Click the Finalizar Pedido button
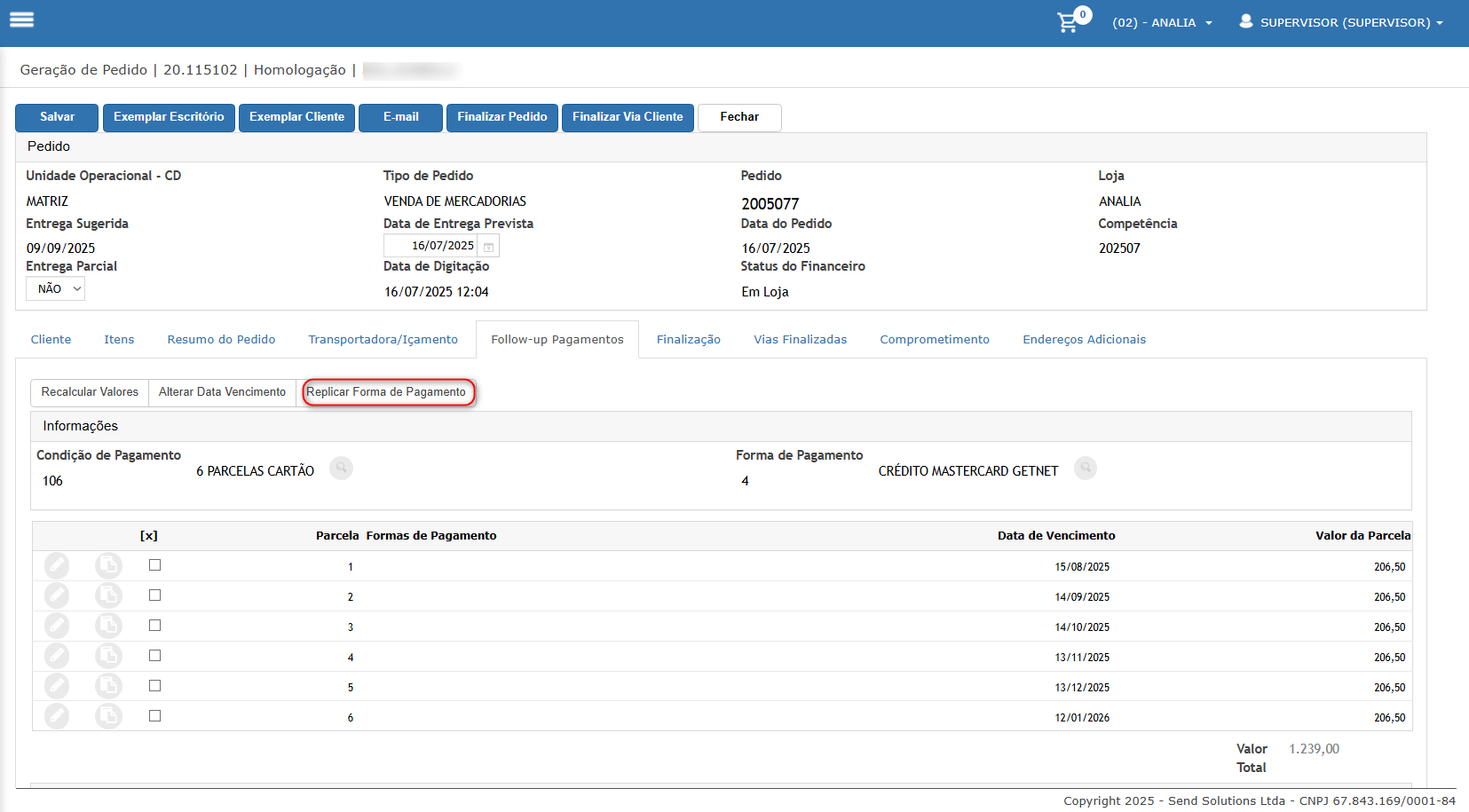Viewport: 1469px width, 812px height. [x=502, y=117]
